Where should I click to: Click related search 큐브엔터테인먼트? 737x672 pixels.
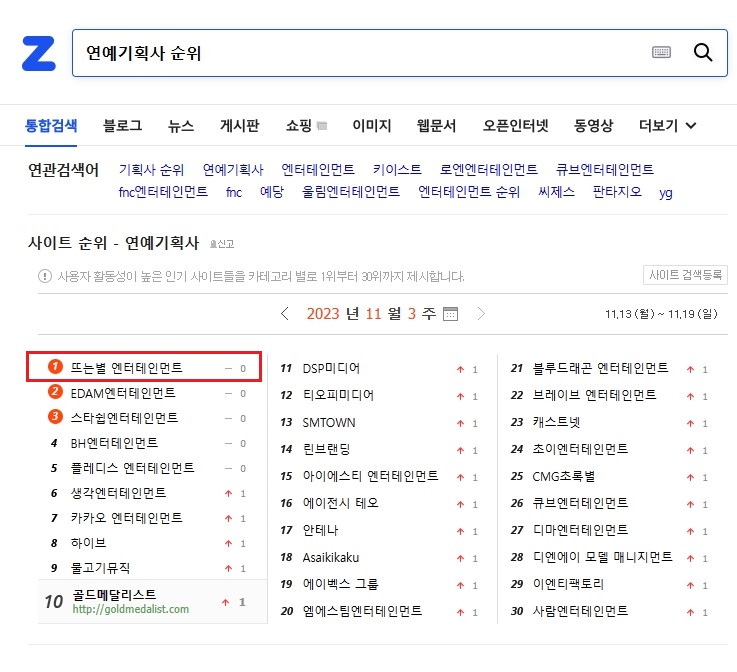[x=604, y=169]
